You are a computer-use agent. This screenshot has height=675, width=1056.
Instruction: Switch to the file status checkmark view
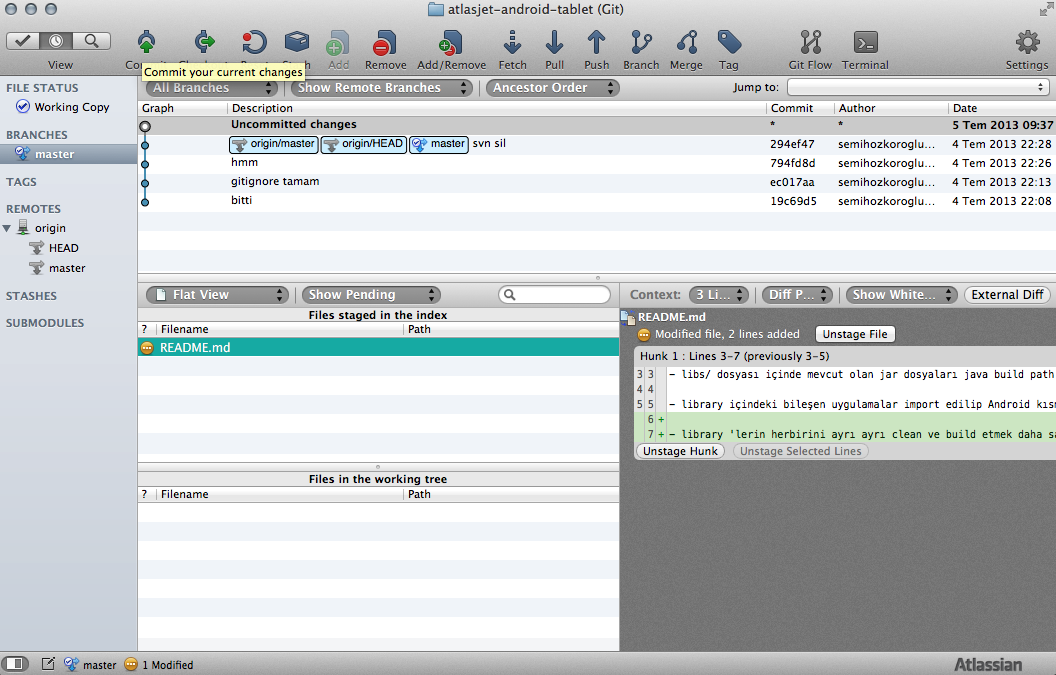tap(23, 41)
